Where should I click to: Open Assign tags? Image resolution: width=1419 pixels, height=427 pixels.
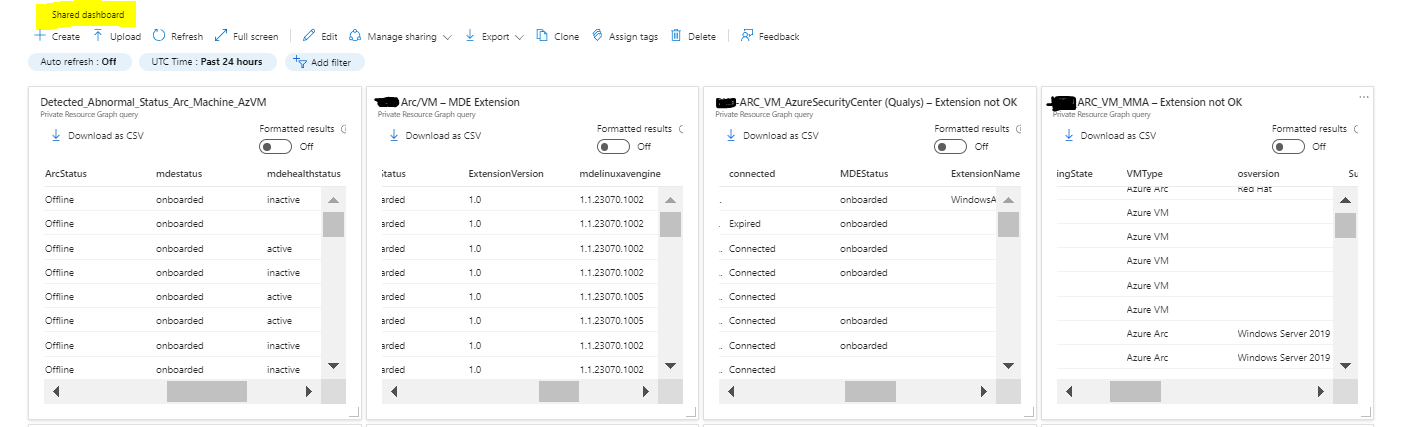coord(598,36)
